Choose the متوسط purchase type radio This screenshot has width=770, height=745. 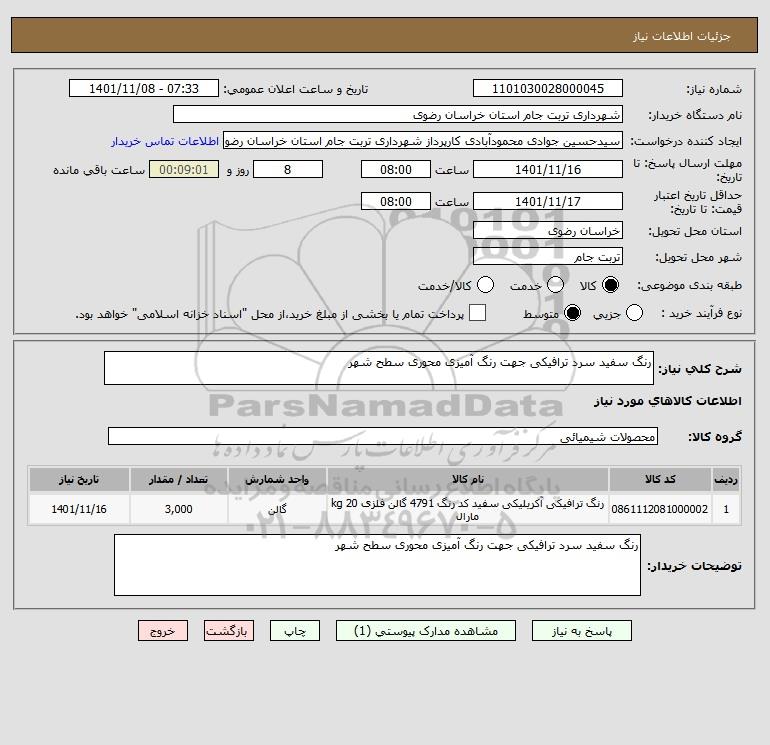click(x=572, y=313)
